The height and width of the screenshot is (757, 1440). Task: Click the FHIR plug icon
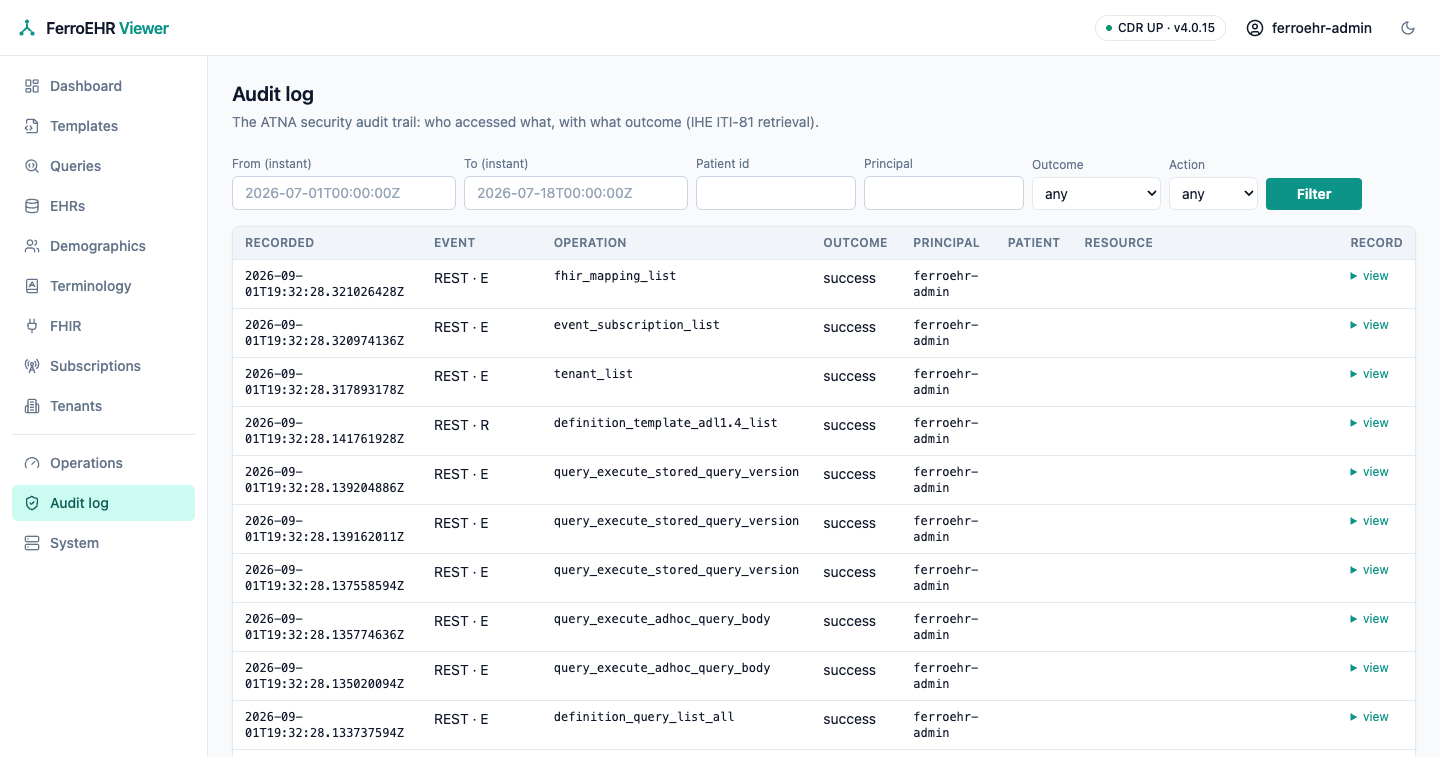point(32,326)
